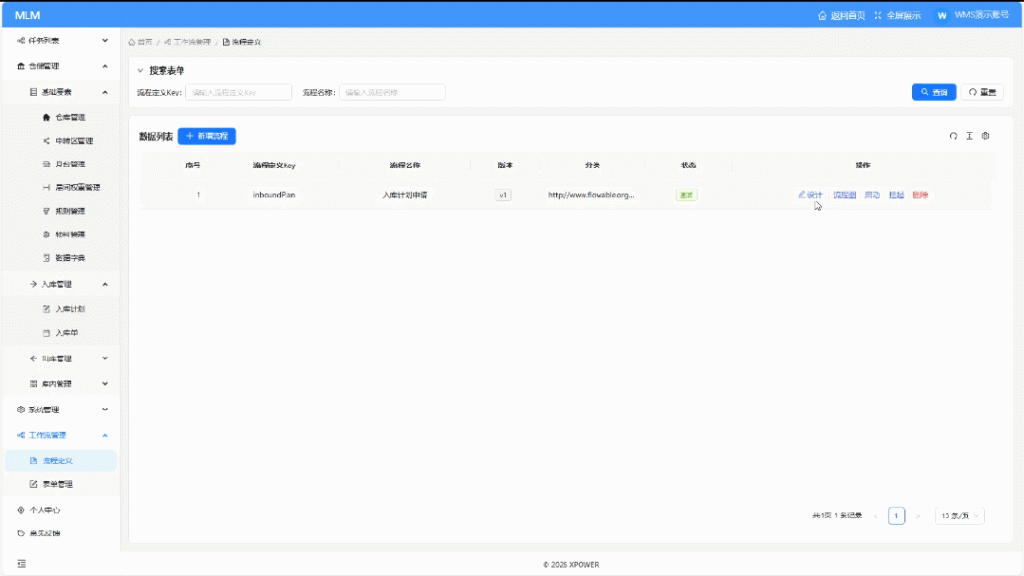Viewport: 1024px width, 576px height.
Task: Click the table refresh icon above the list
Action: coord(953,136)
